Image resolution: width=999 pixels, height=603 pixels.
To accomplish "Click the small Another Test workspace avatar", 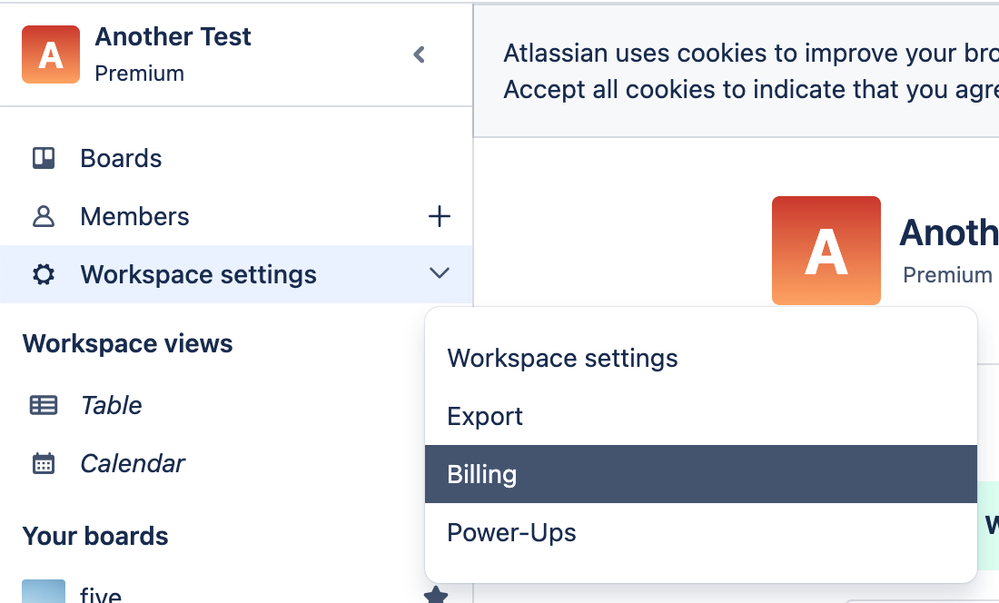I will 51,55.
